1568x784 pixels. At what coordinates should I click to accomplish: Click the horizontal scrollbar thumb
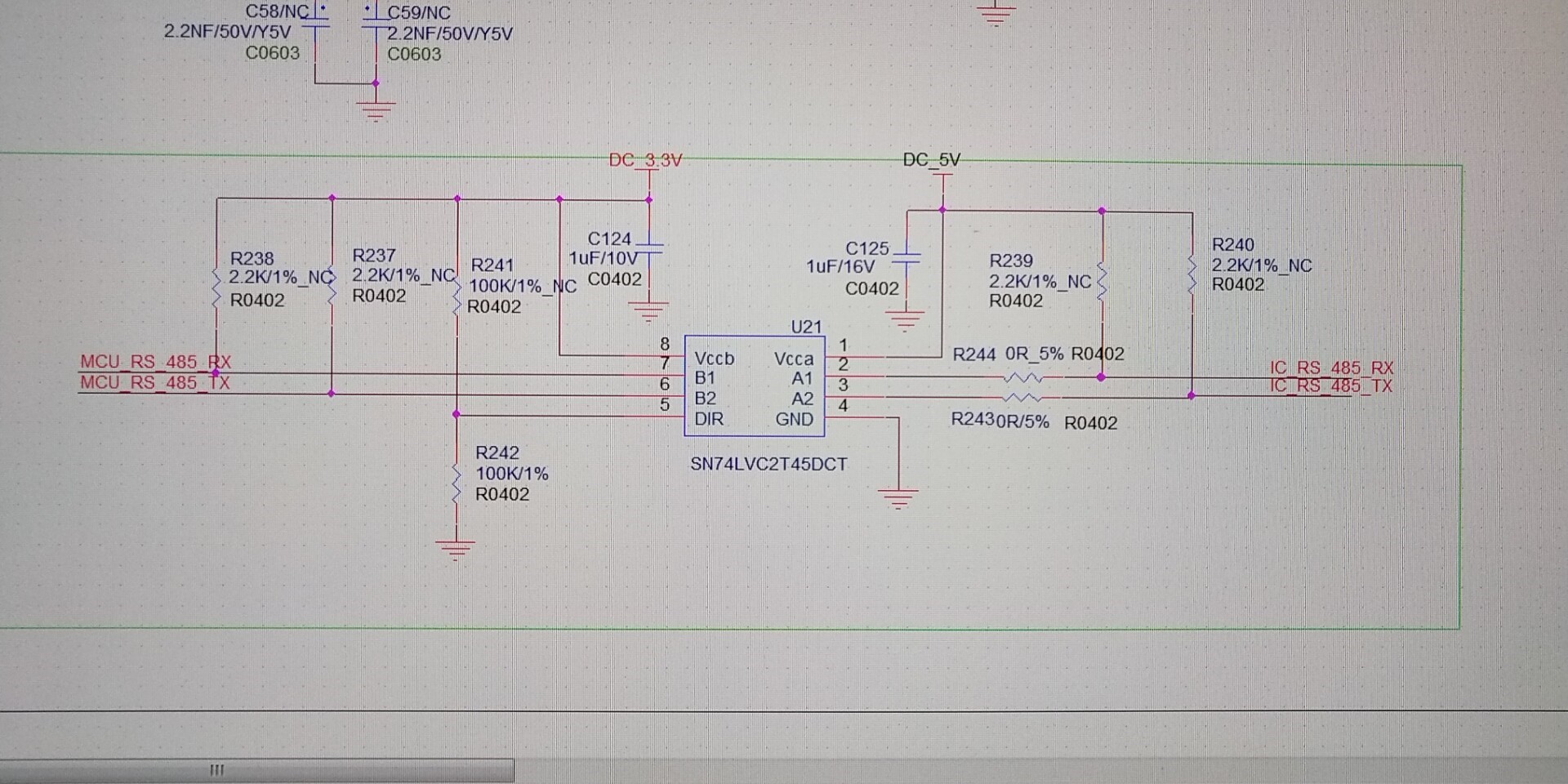tap(257, 770)
